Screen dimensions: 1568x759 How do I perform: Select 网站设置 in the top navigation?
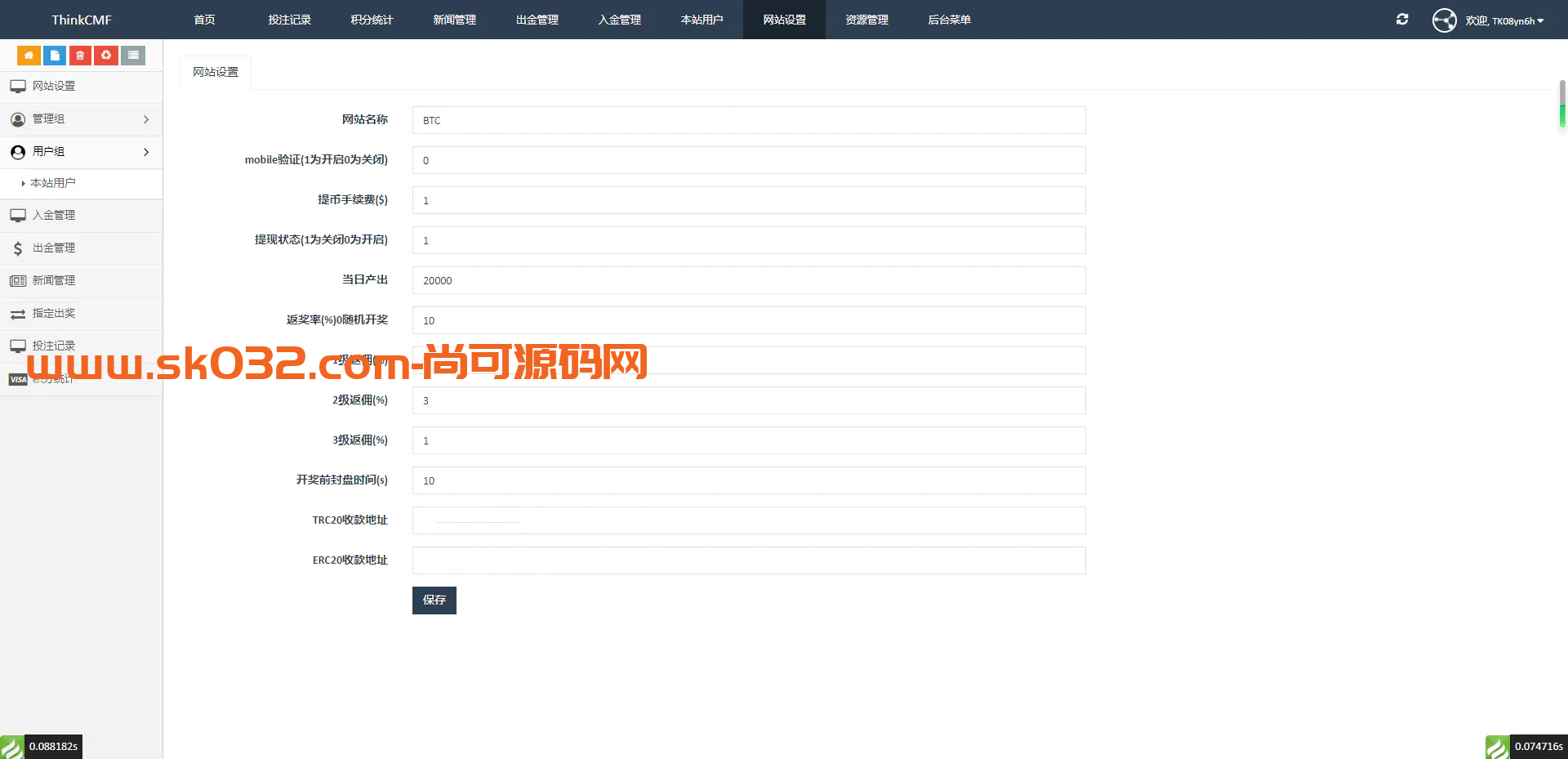coord(785,20)
